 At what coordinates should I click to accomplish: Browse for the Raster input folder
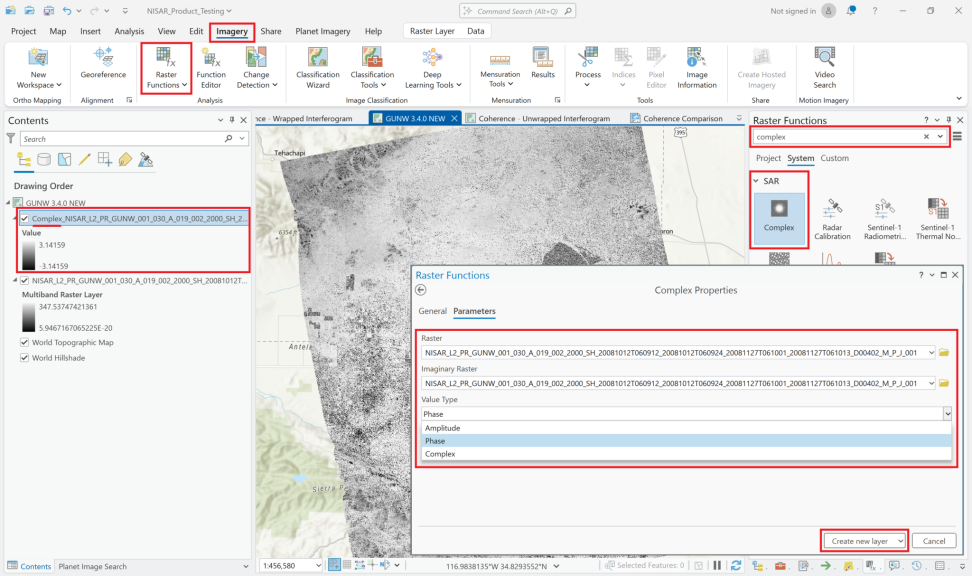pos(943,352)
